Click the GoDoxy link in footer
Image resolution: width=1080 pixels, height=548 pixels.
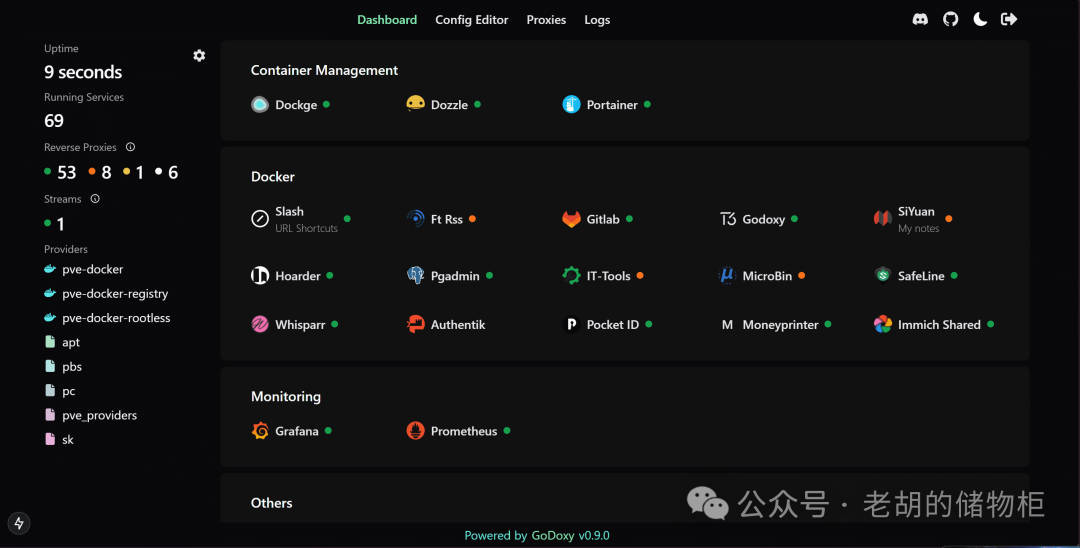click(x=552, y=536)
